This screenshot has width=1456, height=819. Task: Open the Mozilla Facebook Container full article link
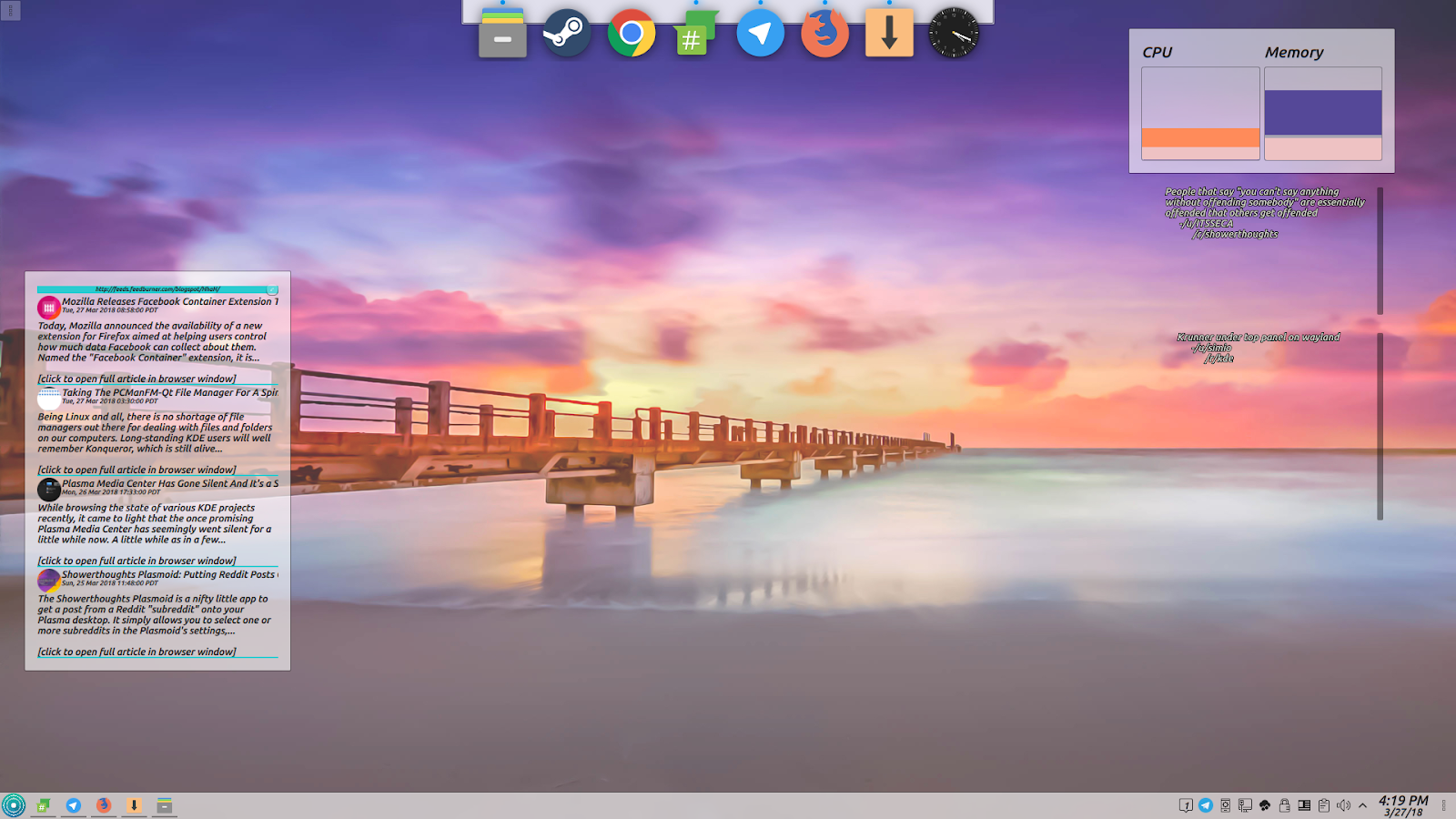(x=136, y=378)
